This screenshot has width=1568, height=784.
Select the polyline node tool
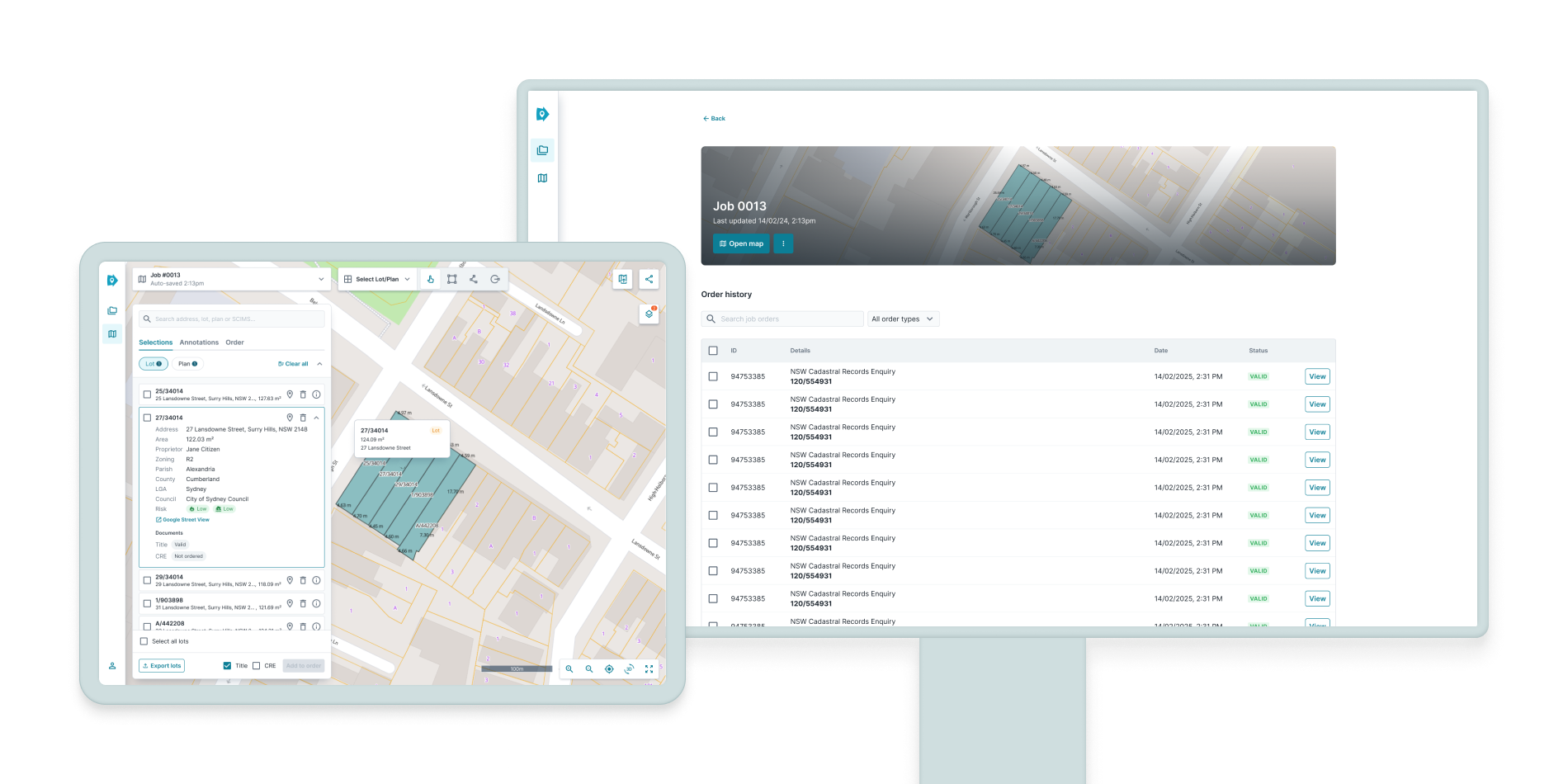pyautogui.click(x=474, y=279)
